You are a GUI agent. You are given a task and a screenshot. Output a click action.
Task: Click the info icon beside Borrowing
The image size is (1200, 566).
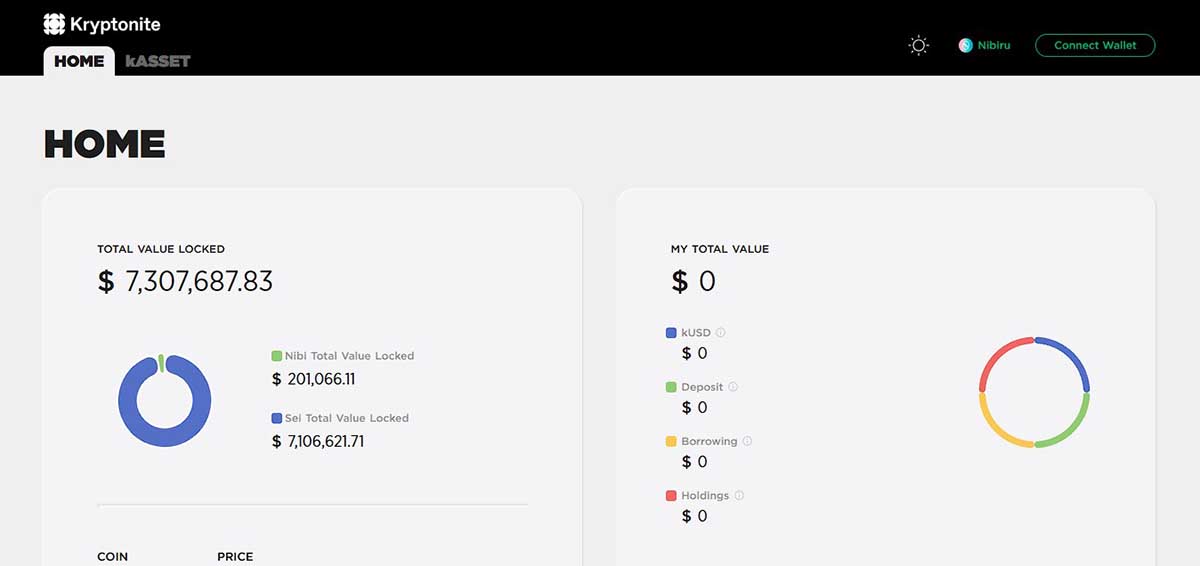(747, 441)
